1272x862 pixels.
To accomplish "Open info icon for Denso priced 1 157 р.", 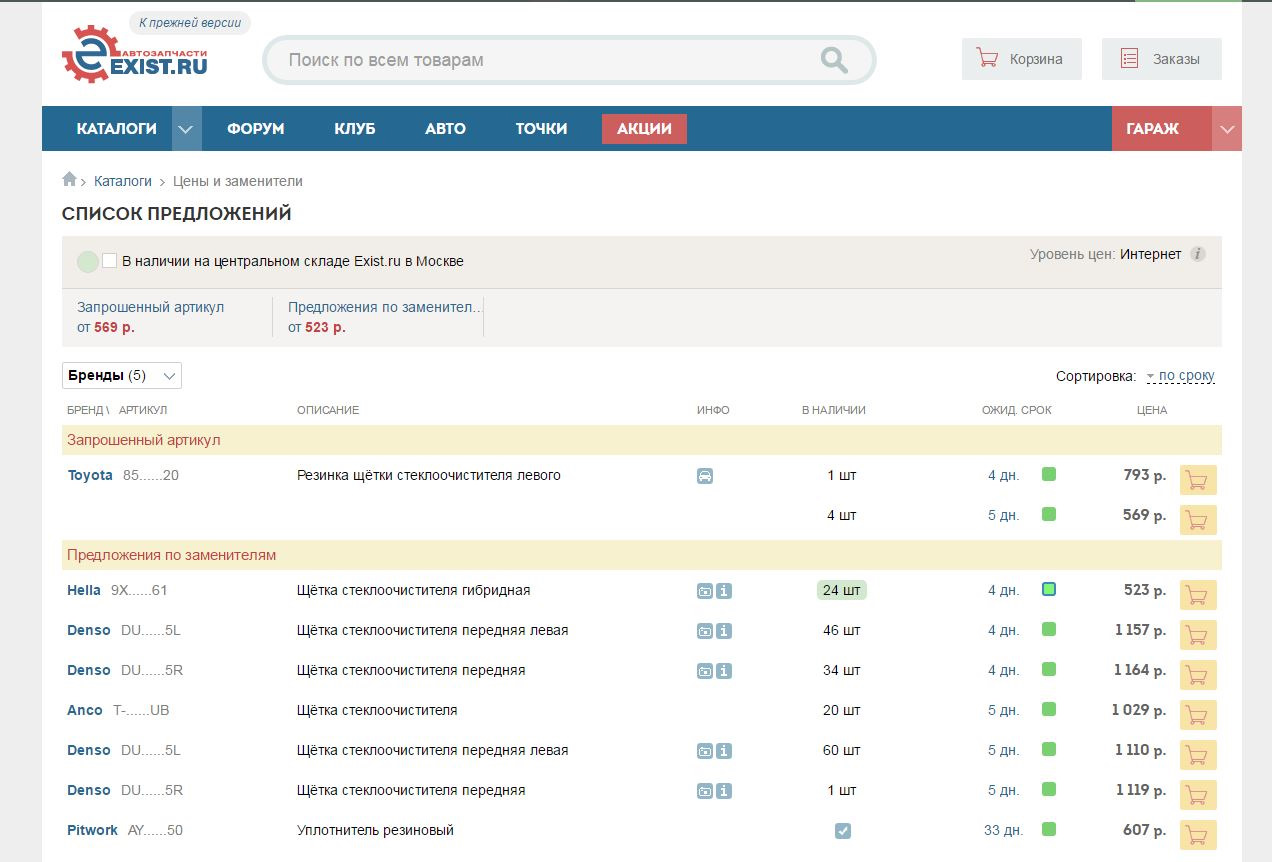I will tap(724, 631).
